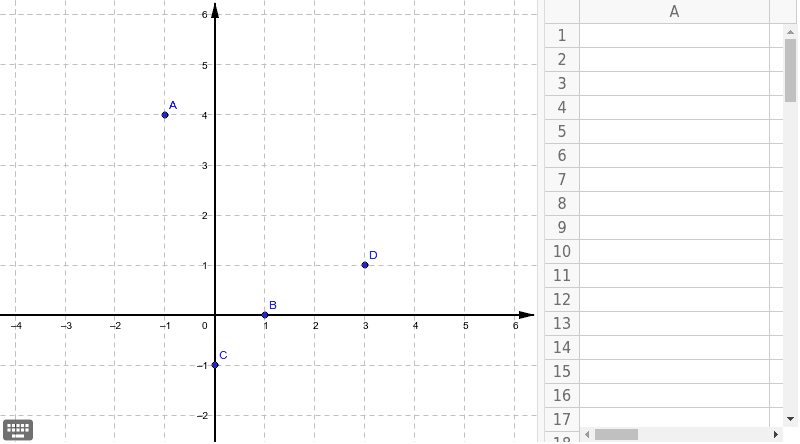Select spreadsheet row 10 header

click(x=562, y=252)
